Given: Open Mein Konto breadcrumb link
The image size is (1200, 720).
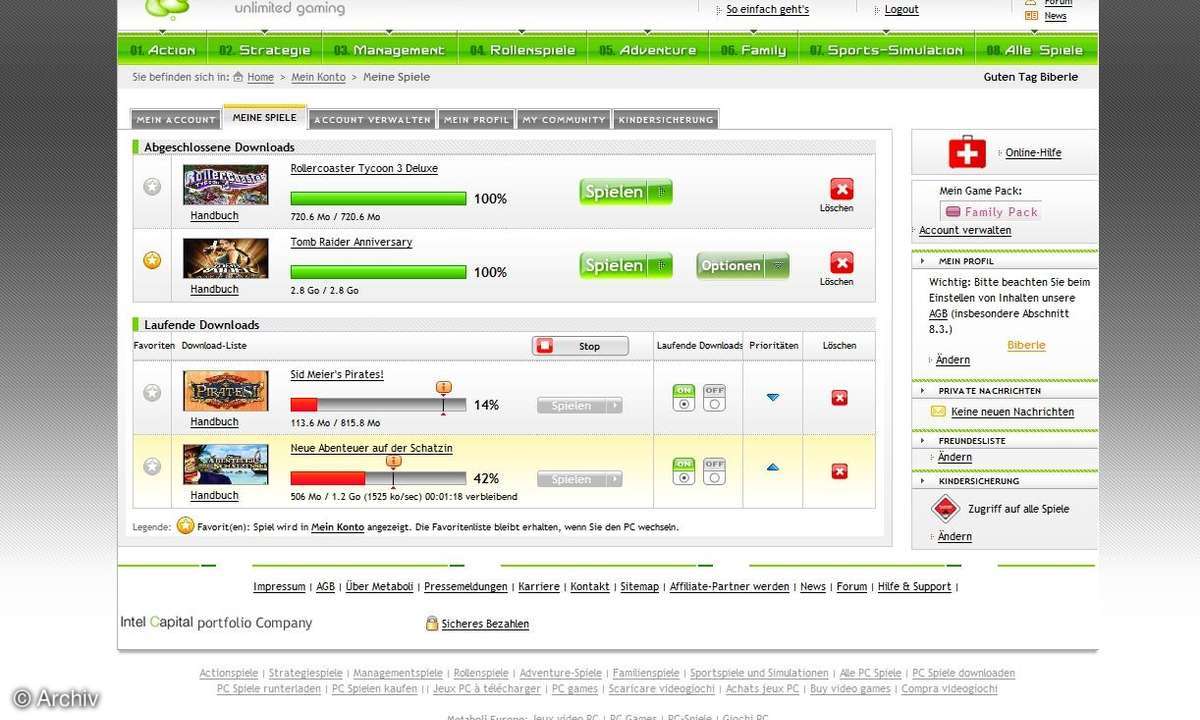Looking at the screenshot, I should point(318,77).
